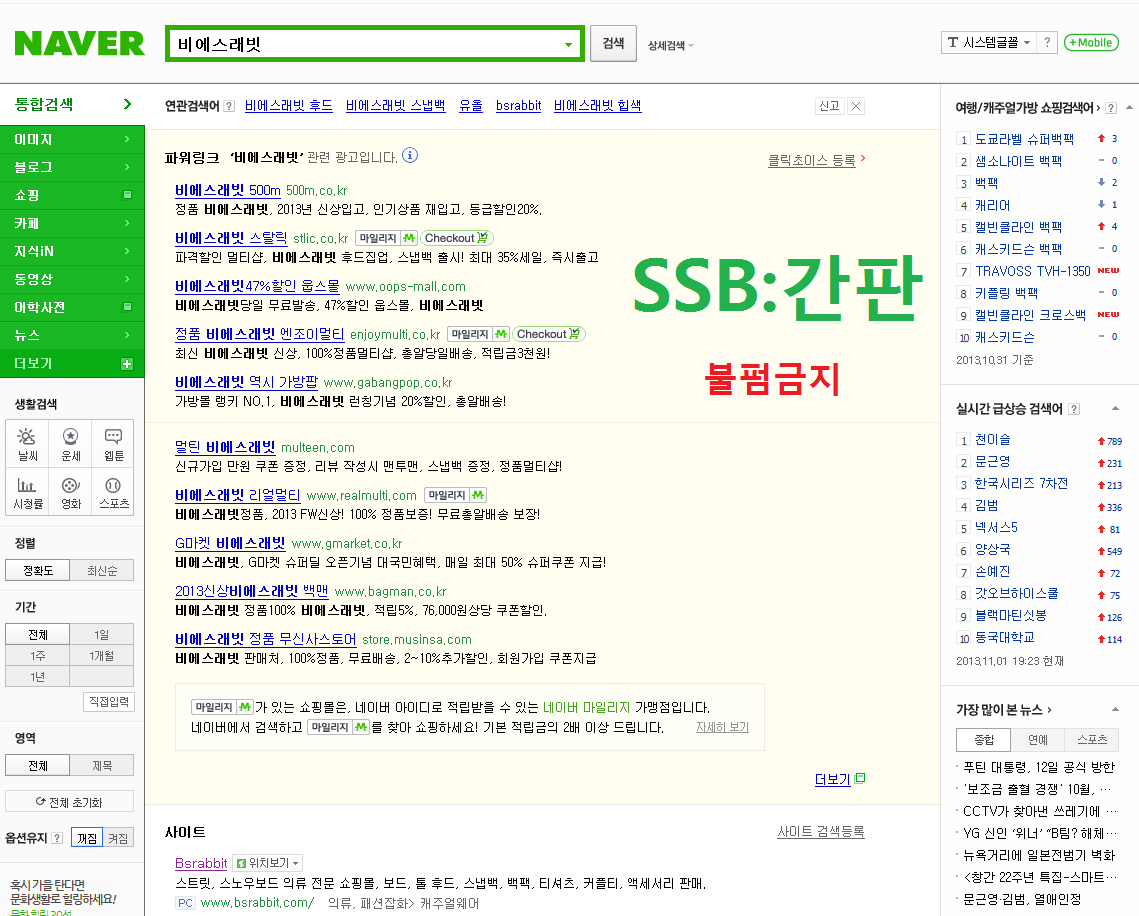Click the new-window icon beside 더보기 link

click(860, 778)
